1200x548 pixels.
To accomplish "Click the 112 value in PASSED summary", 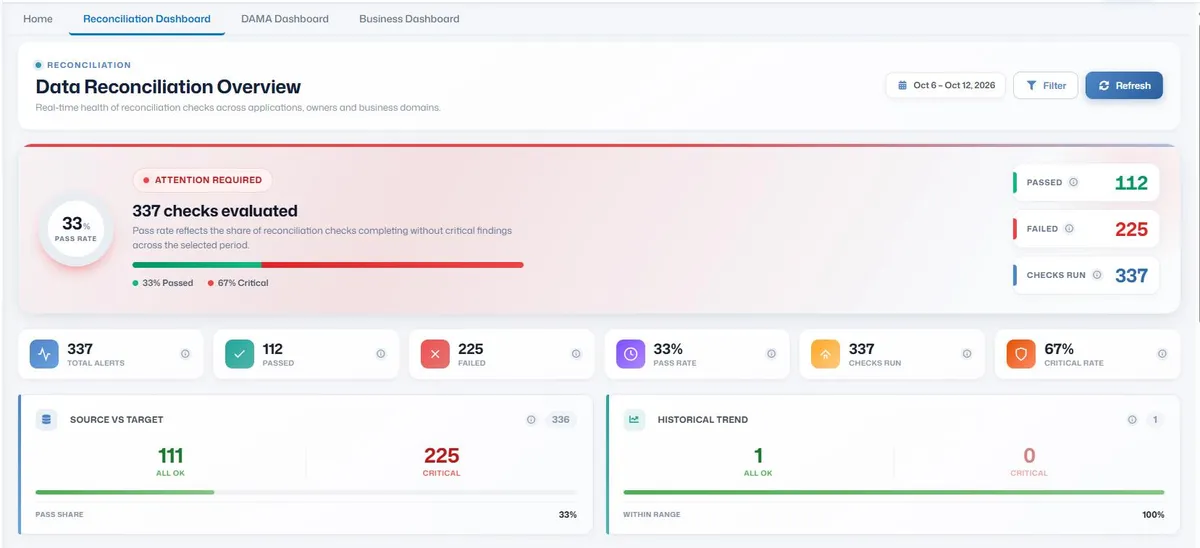I will 1131,183.
